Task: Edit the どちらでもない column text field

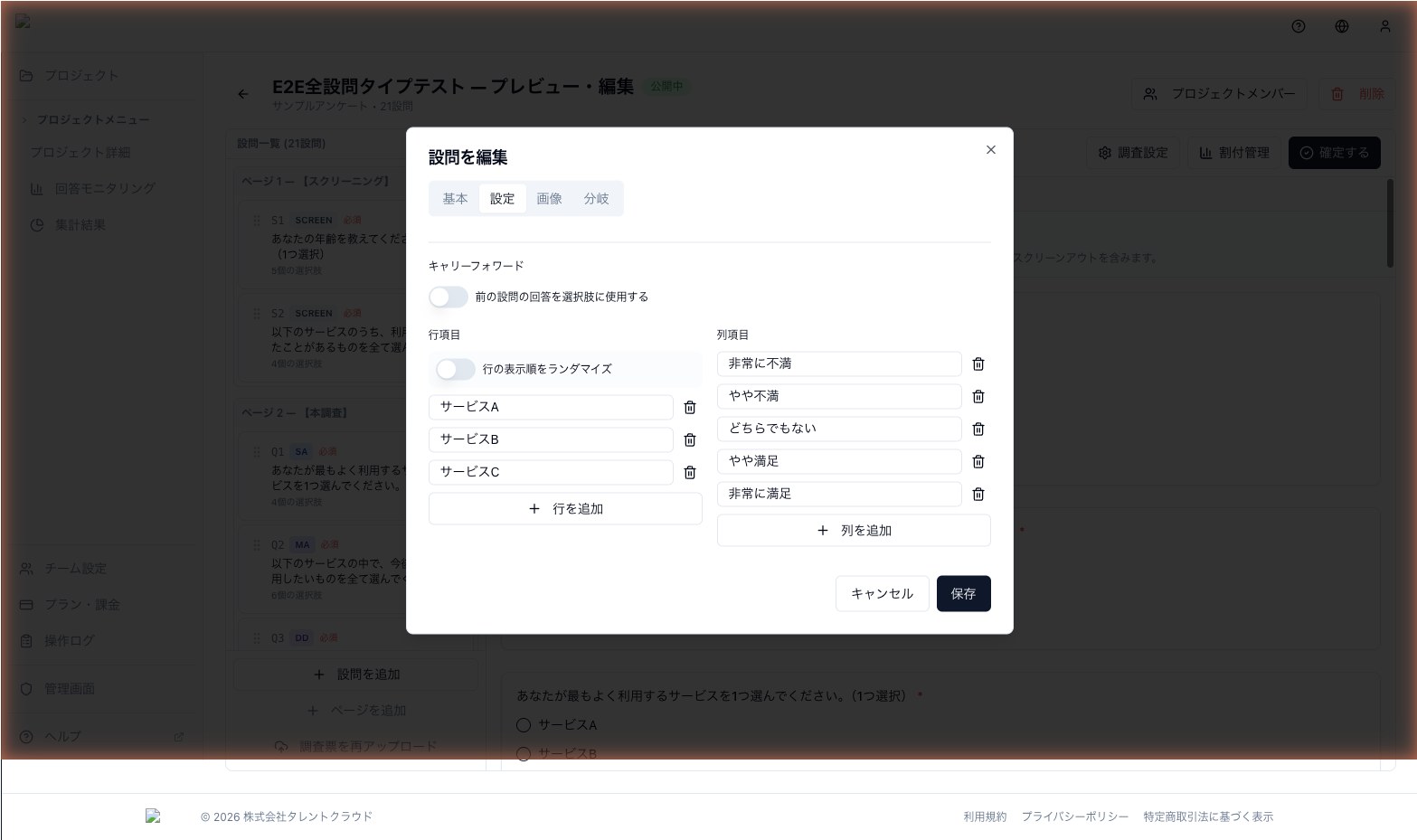Action: coord(839,429)
